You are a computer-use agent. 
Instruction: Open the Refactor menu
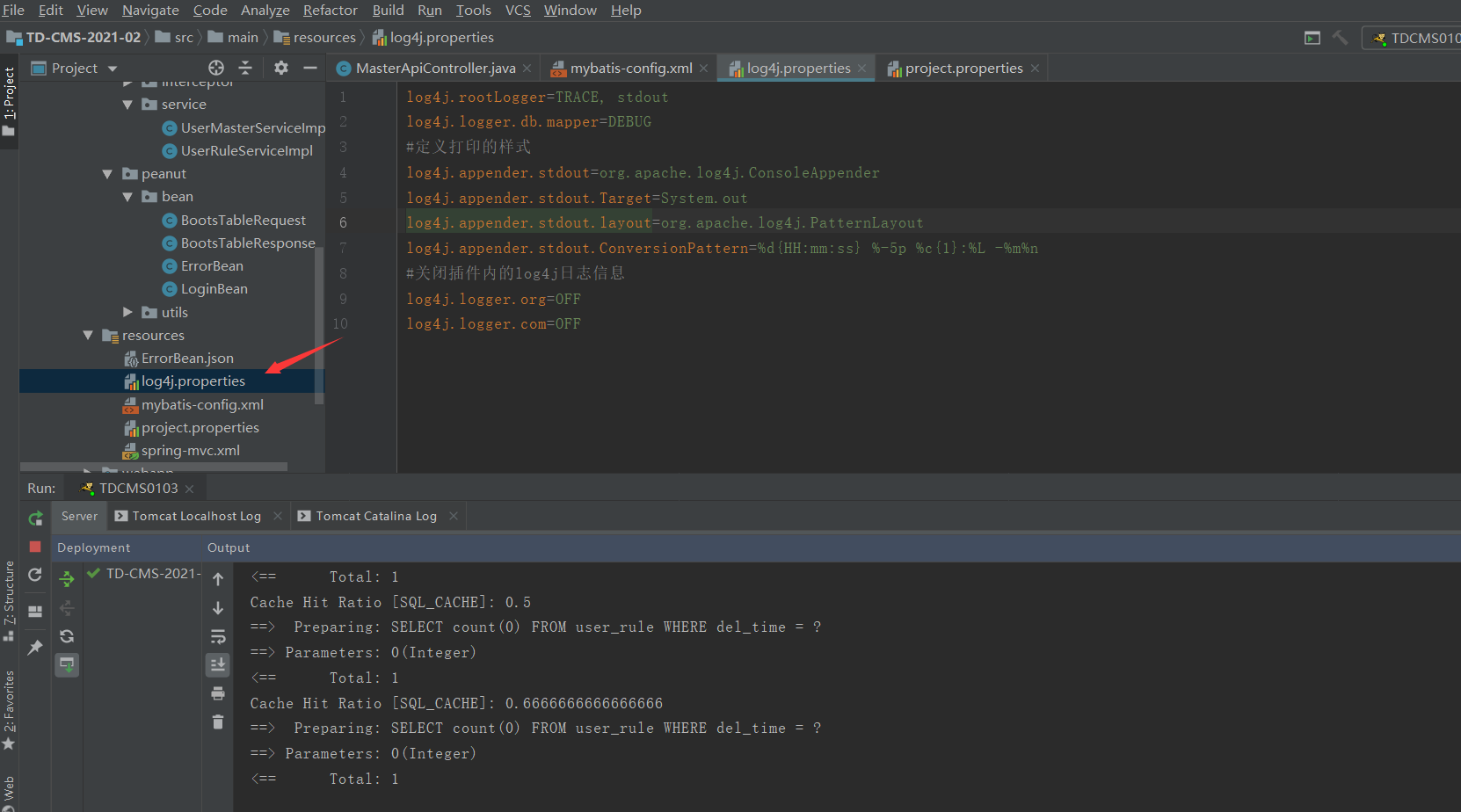tap(331, 10)
